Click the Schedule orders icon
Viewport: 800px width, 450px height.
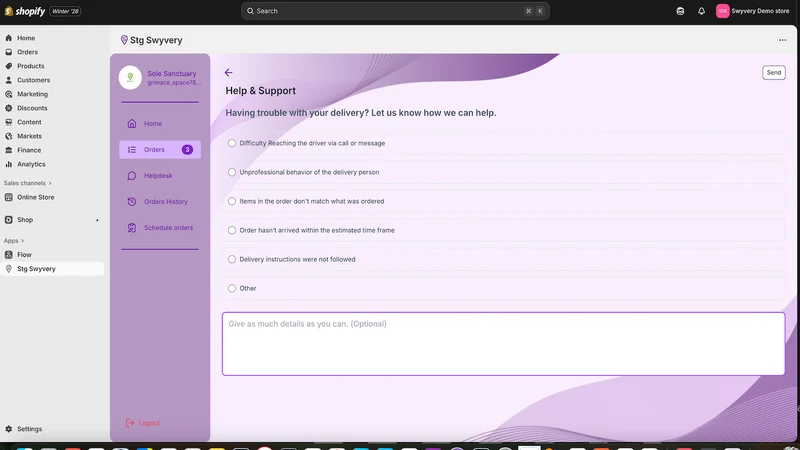(x=132, y=228)
